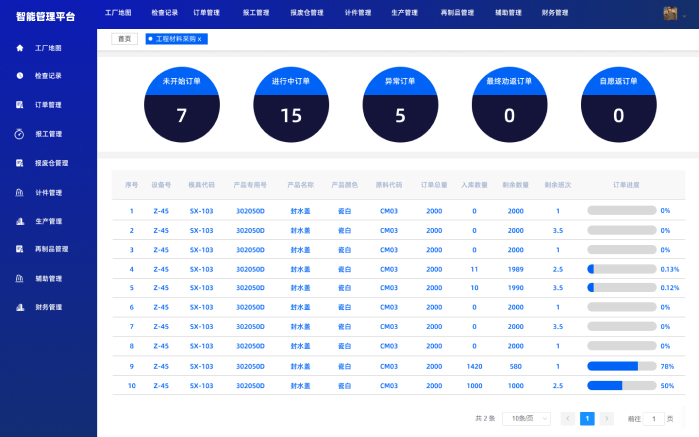Viewport: 699px width, 437px height.
Task: Click the 工厂地图 home icon in sidebar
Action: pyautogui.click(x=20, y=48)
